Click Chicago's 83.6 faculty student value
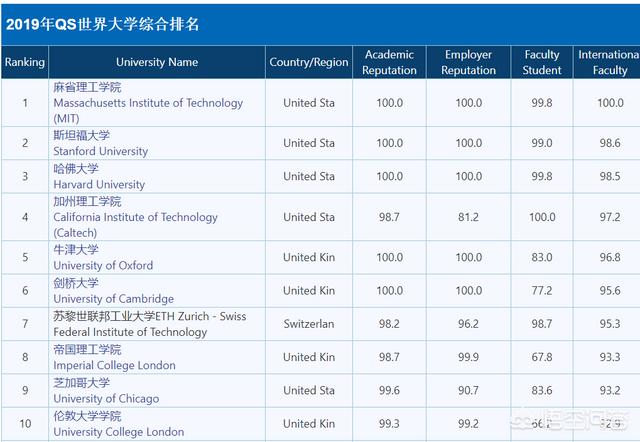Screen dimensions: 640x442 click(x=542, y=391)
